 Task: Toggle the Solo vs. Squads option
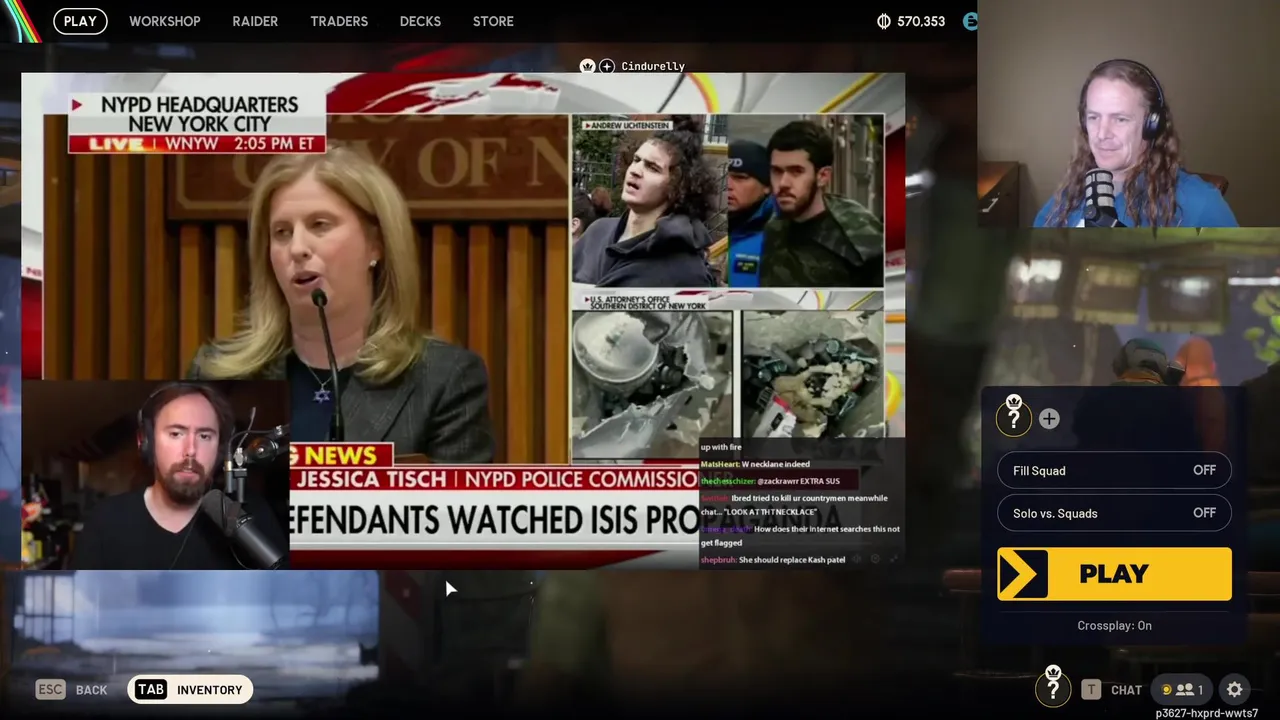[1114, 513]
